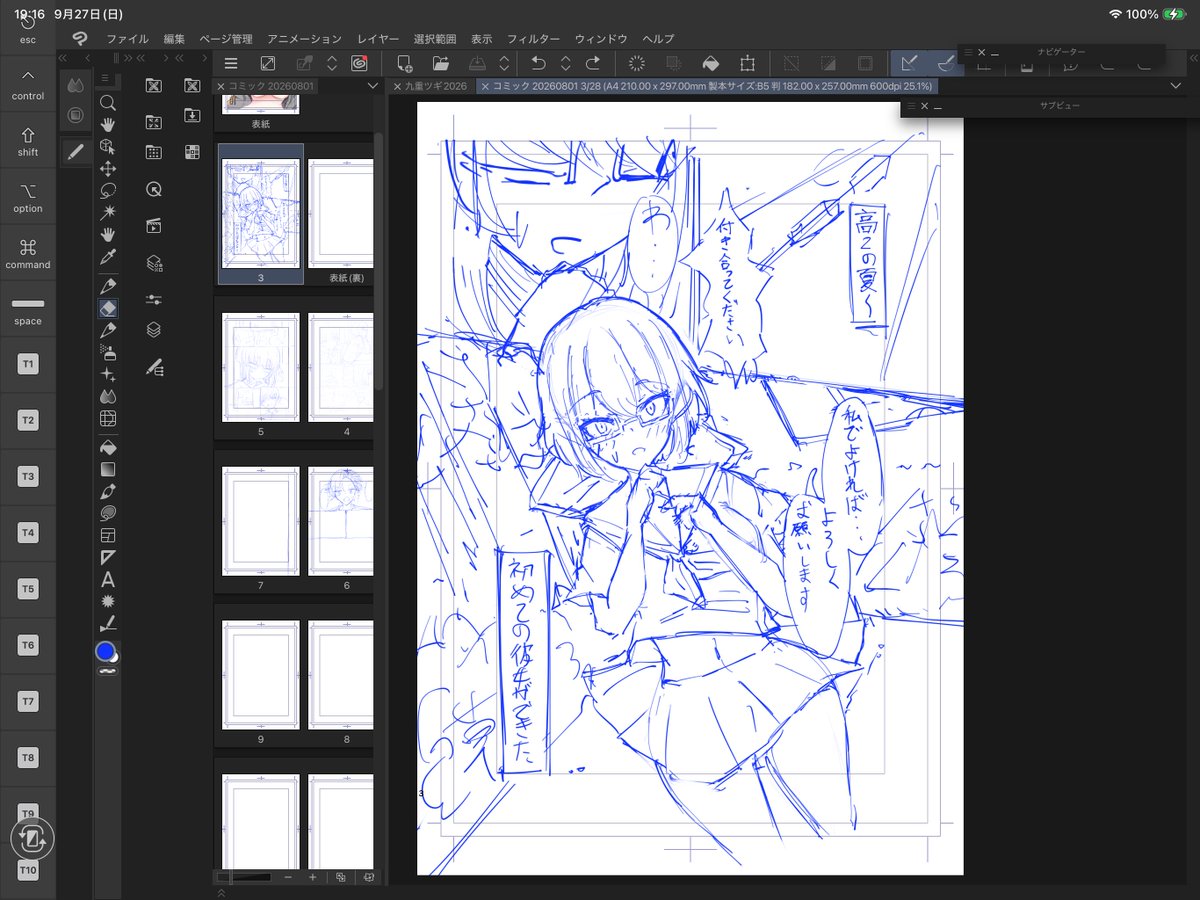Screen dimensions: 1200x900
Task: Click the blue main drawing color circle
Action: (105, 651)
